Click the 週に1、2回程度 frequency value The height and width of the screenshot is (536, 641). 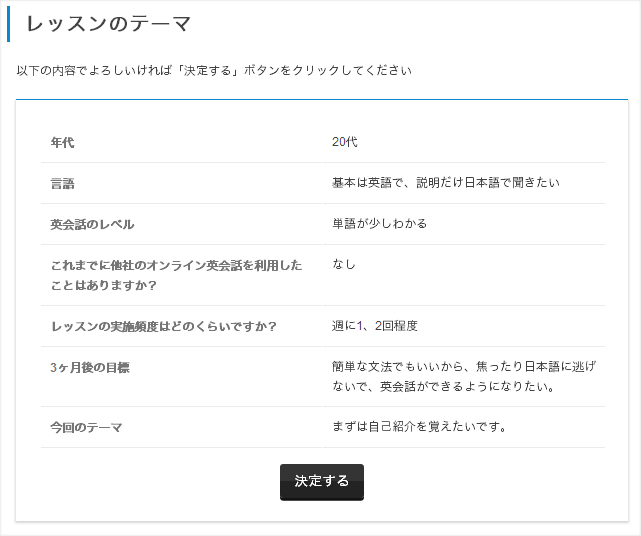(x=374, y=326)
